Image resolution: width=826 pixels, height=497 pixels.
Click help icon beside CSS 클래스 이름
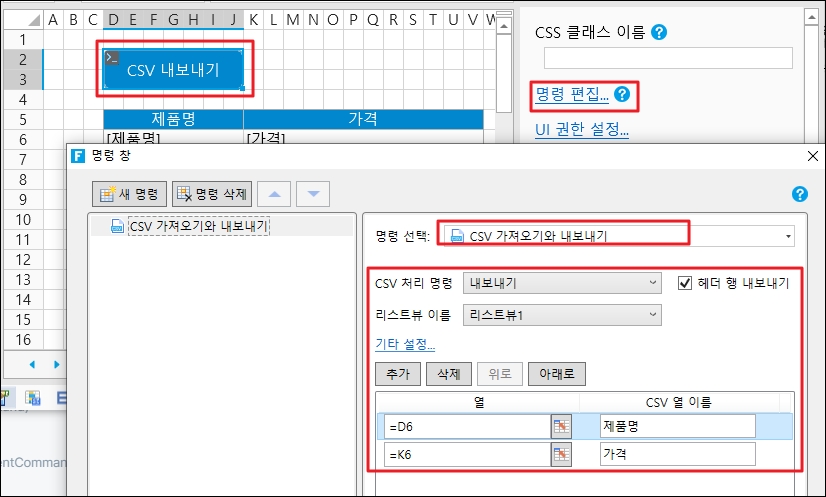pyautogui.click(x=659, y=32)
